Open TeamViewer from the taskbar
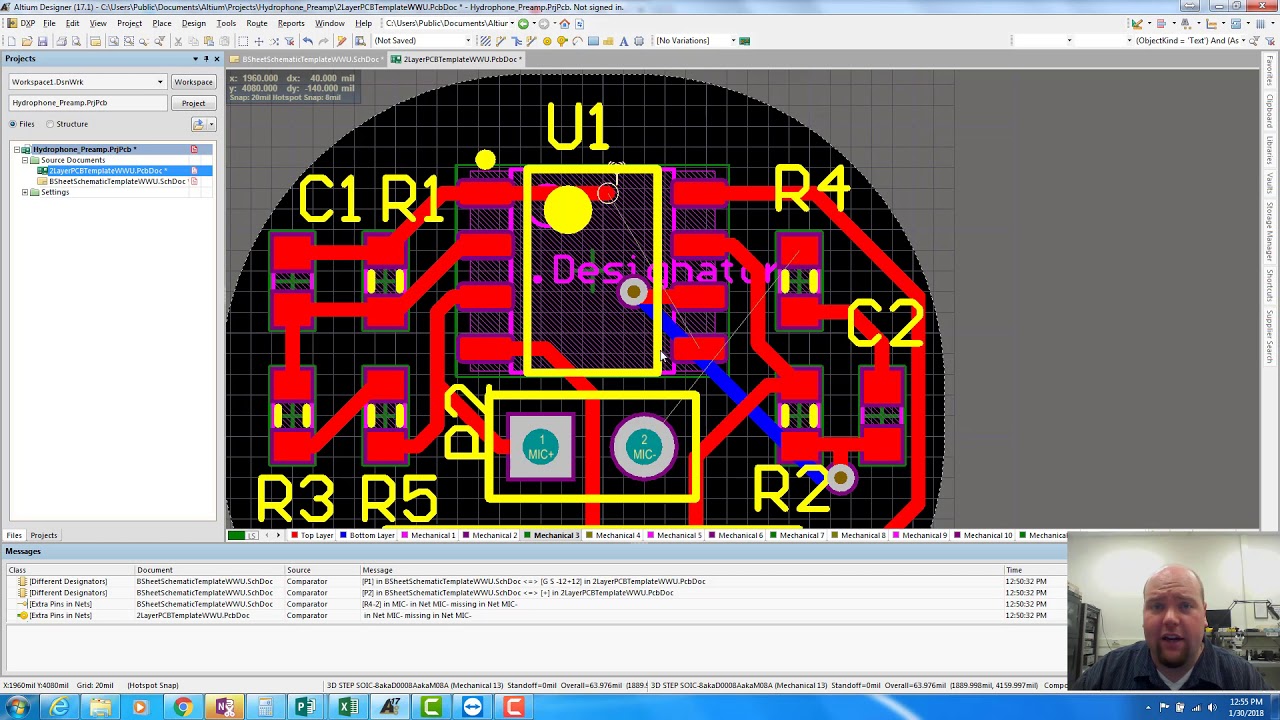The width and height of the screenshot is (1280, 720). click(472, 707)
